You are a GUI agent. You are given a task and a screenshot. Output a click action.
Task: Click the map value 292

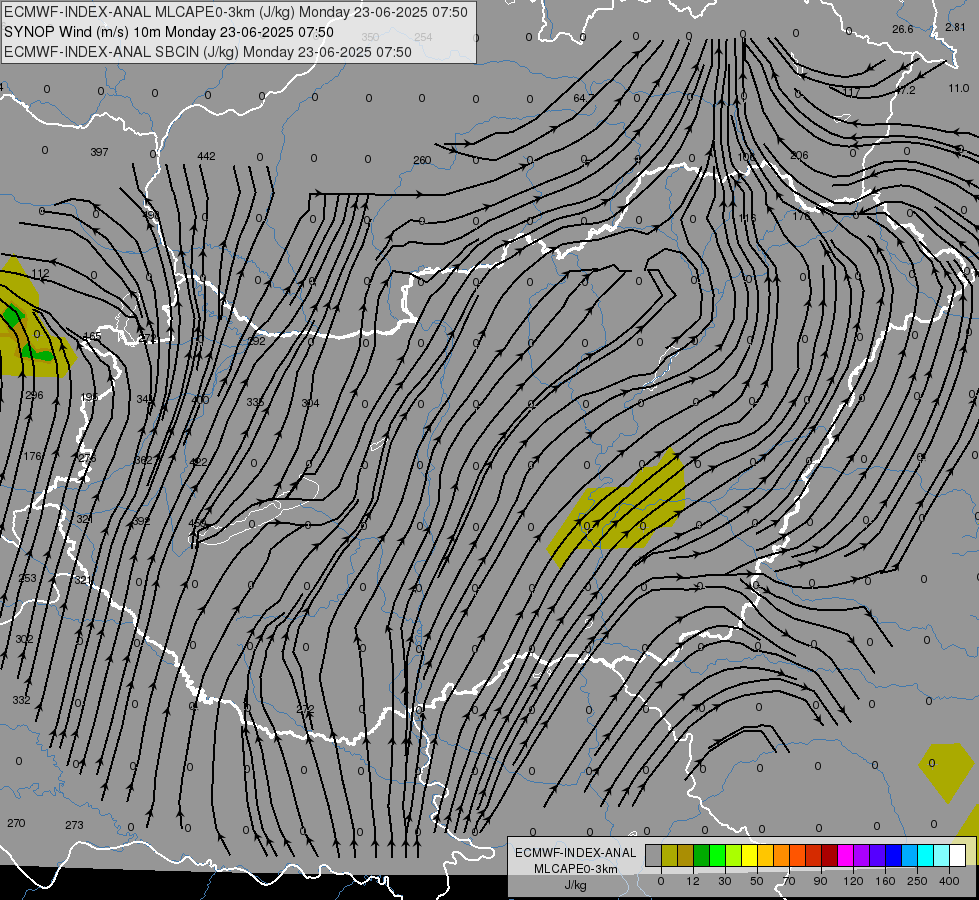tap(256, 341)
